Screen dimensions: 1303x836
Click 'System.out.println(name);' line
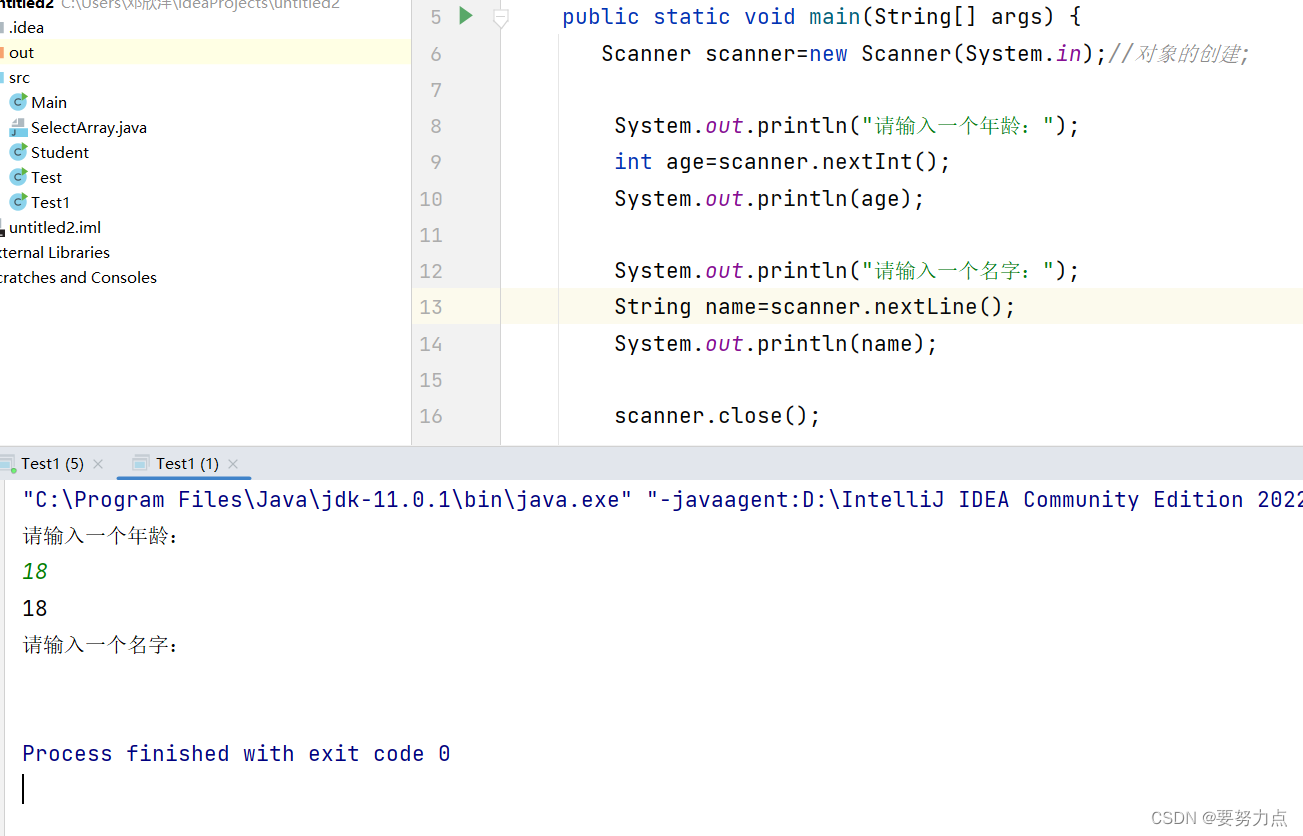(x=776, y=344)
